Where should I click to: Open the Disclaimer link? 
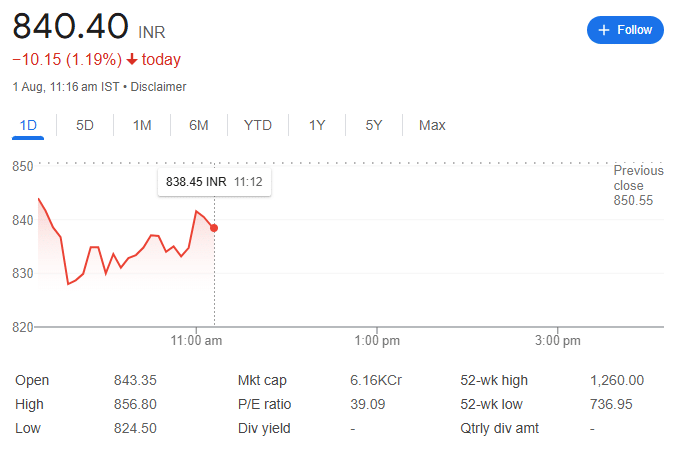(158, 87)
